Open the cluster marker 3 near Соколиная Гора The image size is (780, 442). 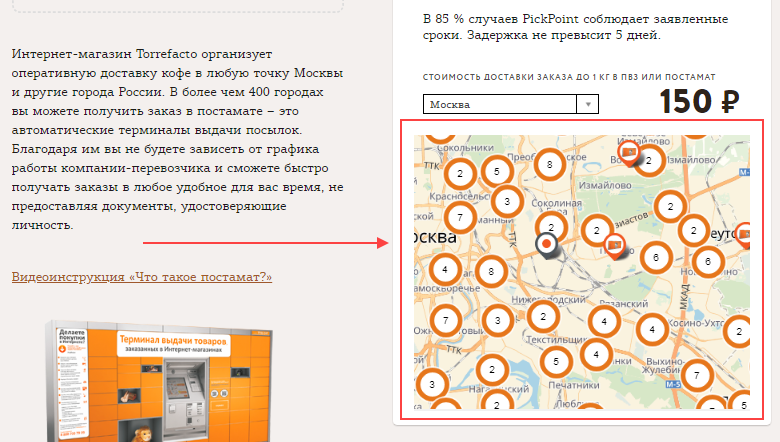[507, 201]
